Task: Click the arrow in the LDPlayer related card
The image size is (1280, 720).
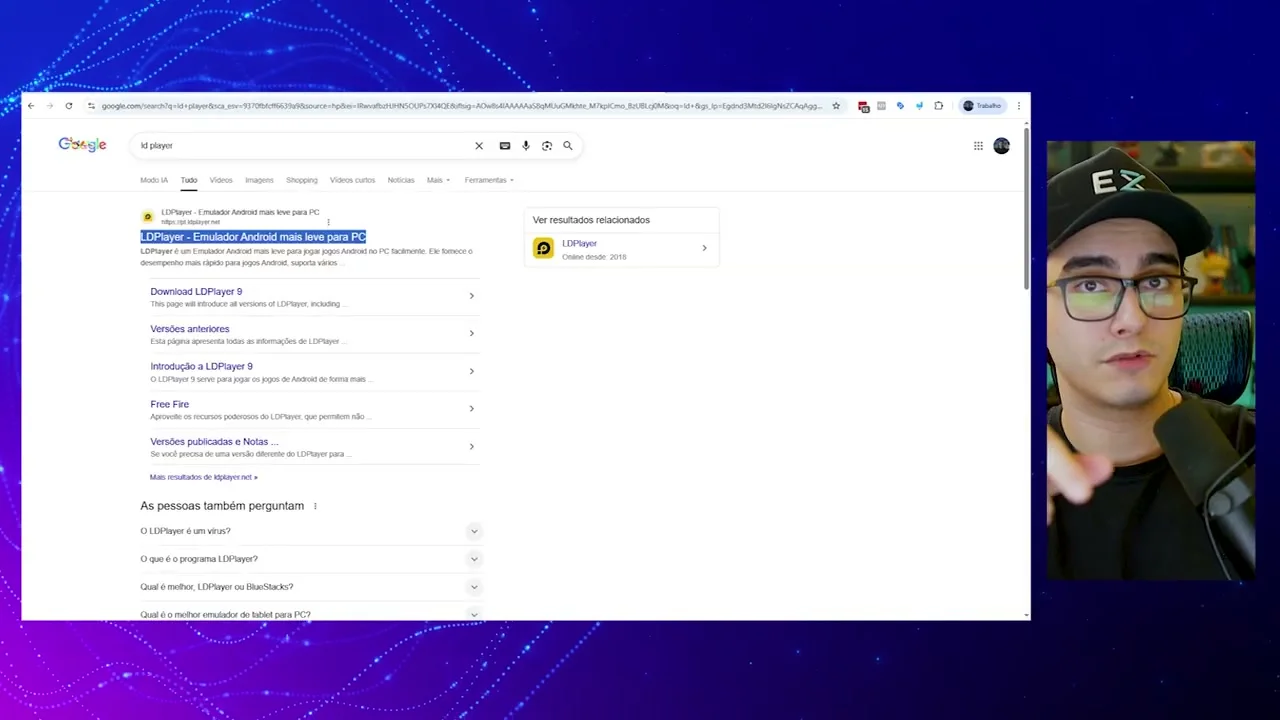Action: coord(704,248)
